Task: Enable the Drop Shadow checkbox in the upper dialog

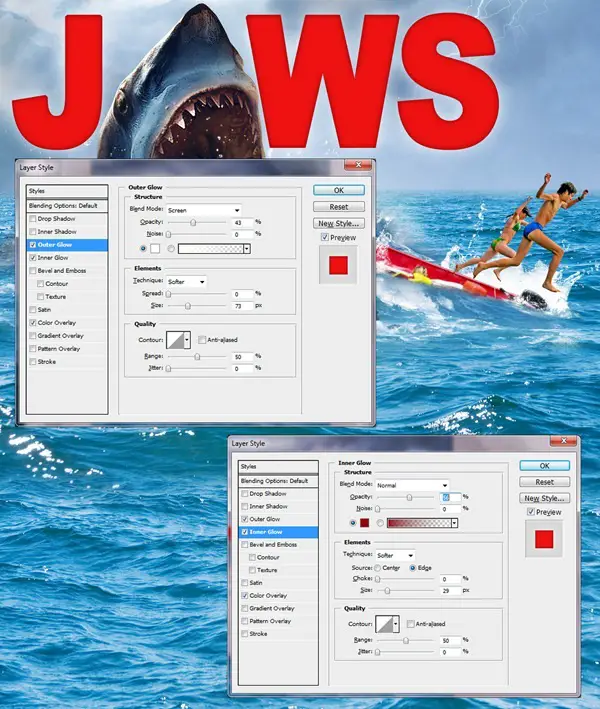Action: coord(34,218)
